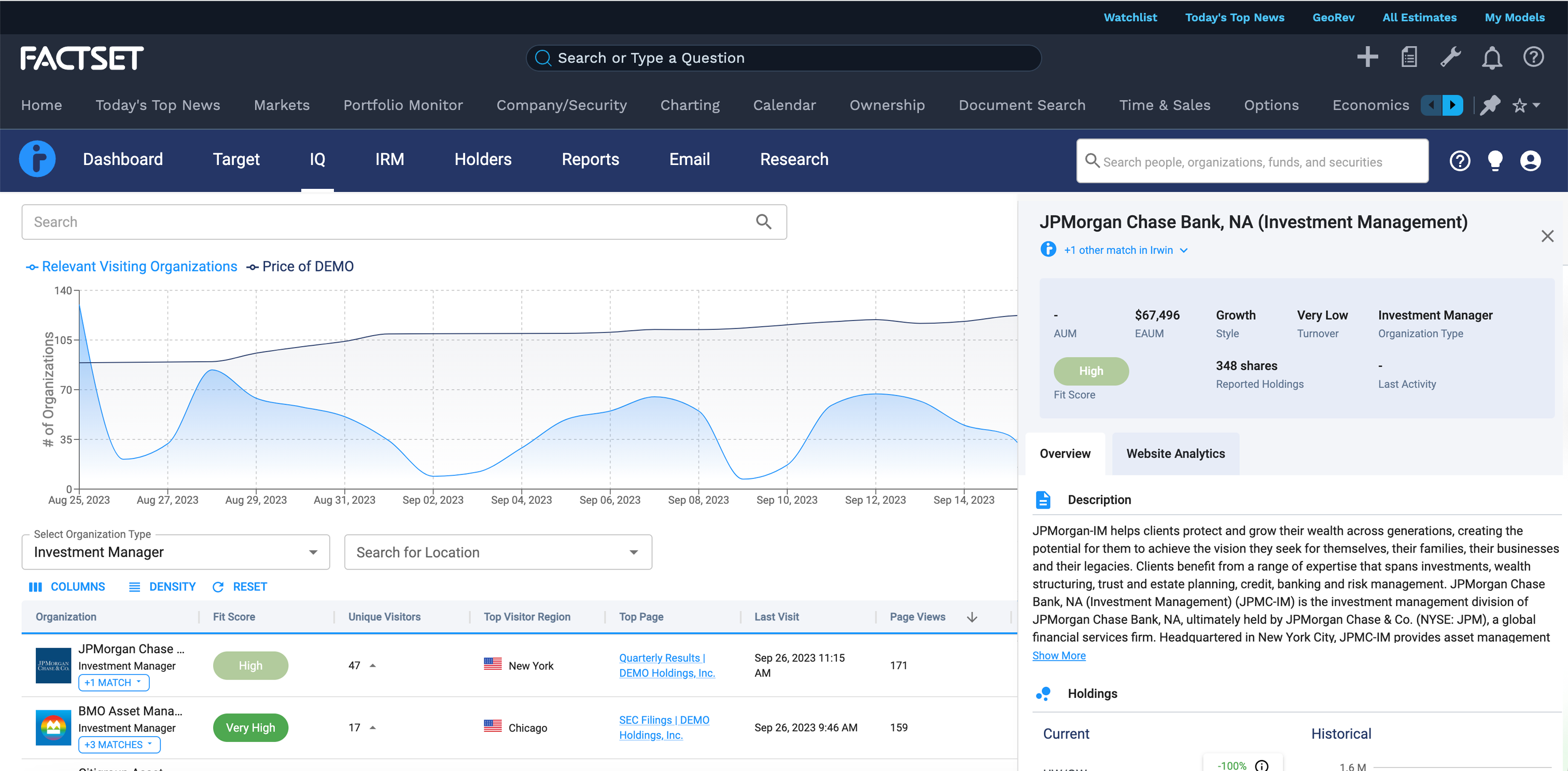Click the lightbulb icon in Irwin bar

(x=1495, y=161)
